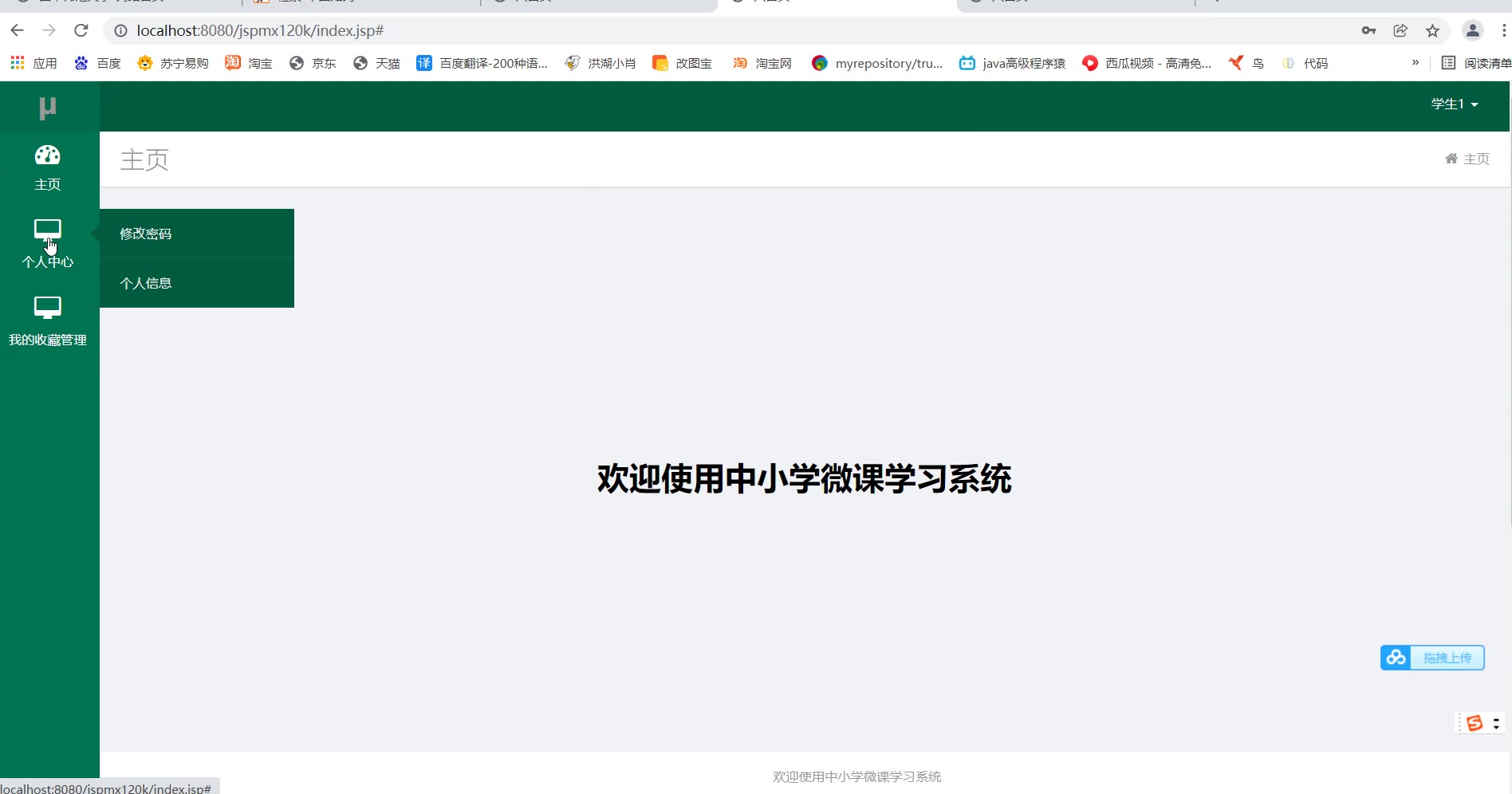This screenshot has width=1512, height=794.
Task: Open the 天猫 bookmark
Action: [376, 63]
